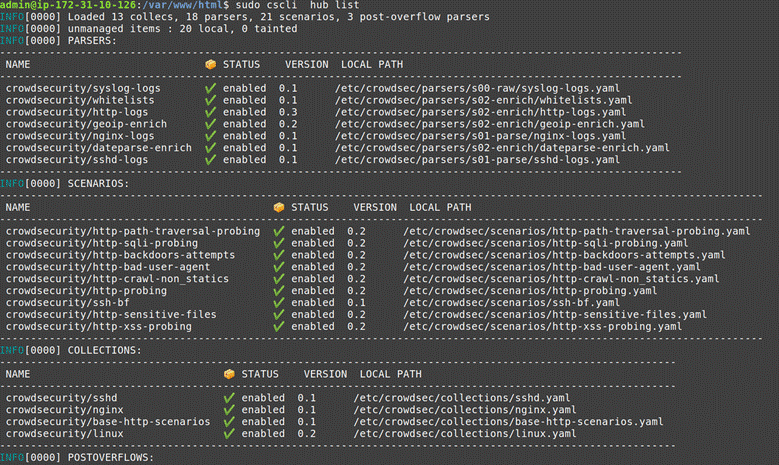Click the green checkmark for crowdsecurity/nginx-logs
Image resolution: width=779 pixels, height=465 pixels.
point(211,136)
